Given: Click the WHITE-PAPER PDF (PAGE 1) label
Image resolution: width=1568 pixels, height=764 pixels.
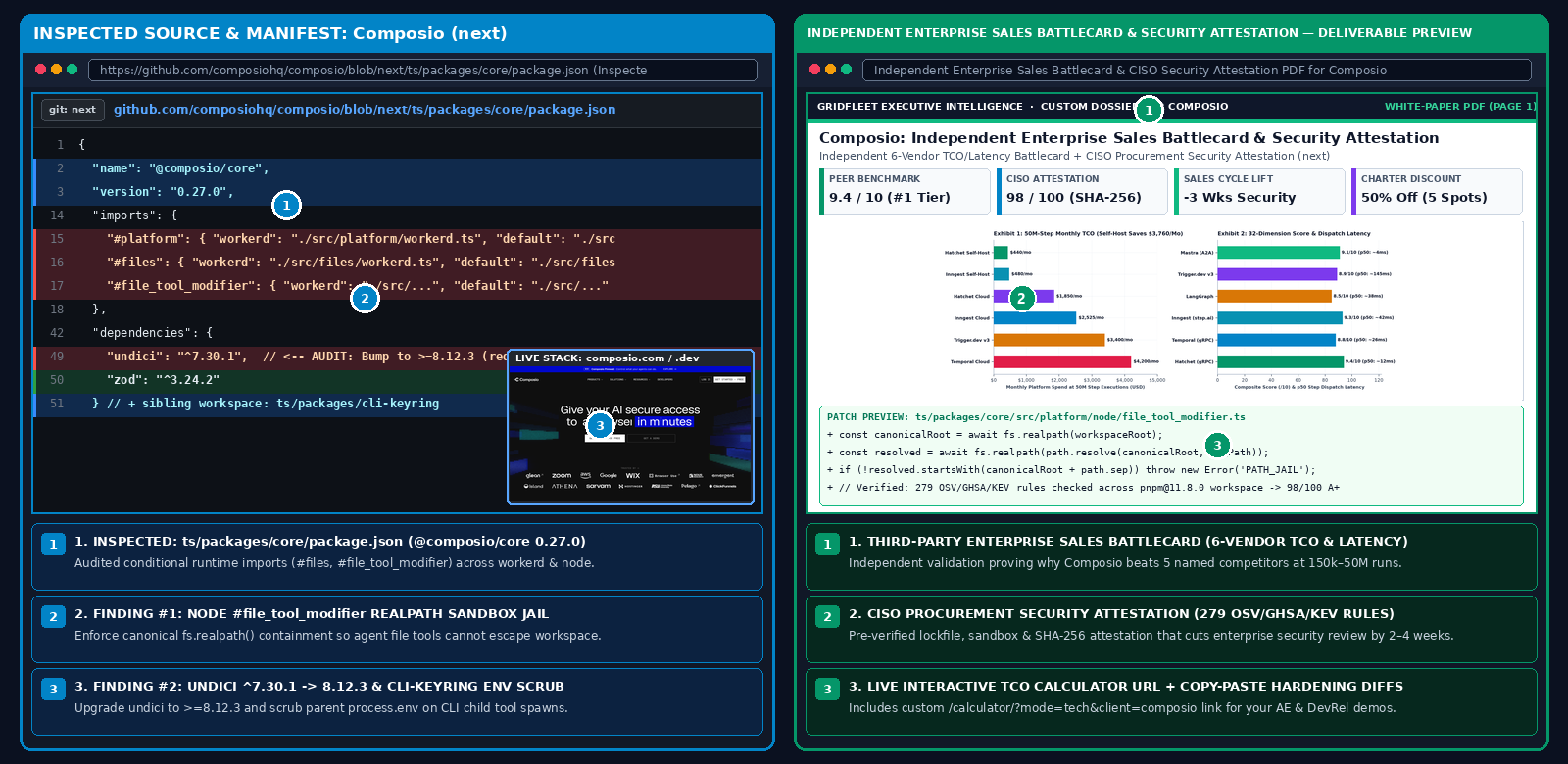Looking at the screenshot, I should [x=1459, y=107].
